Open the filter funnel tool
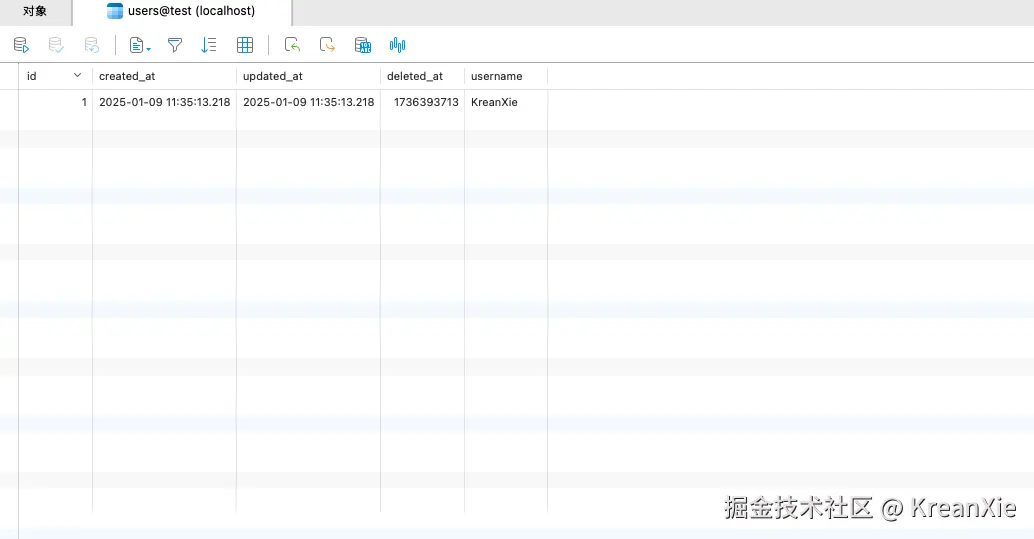This screenshot has height=539, width=1034. pyautogui.click(x=175, y=45)
